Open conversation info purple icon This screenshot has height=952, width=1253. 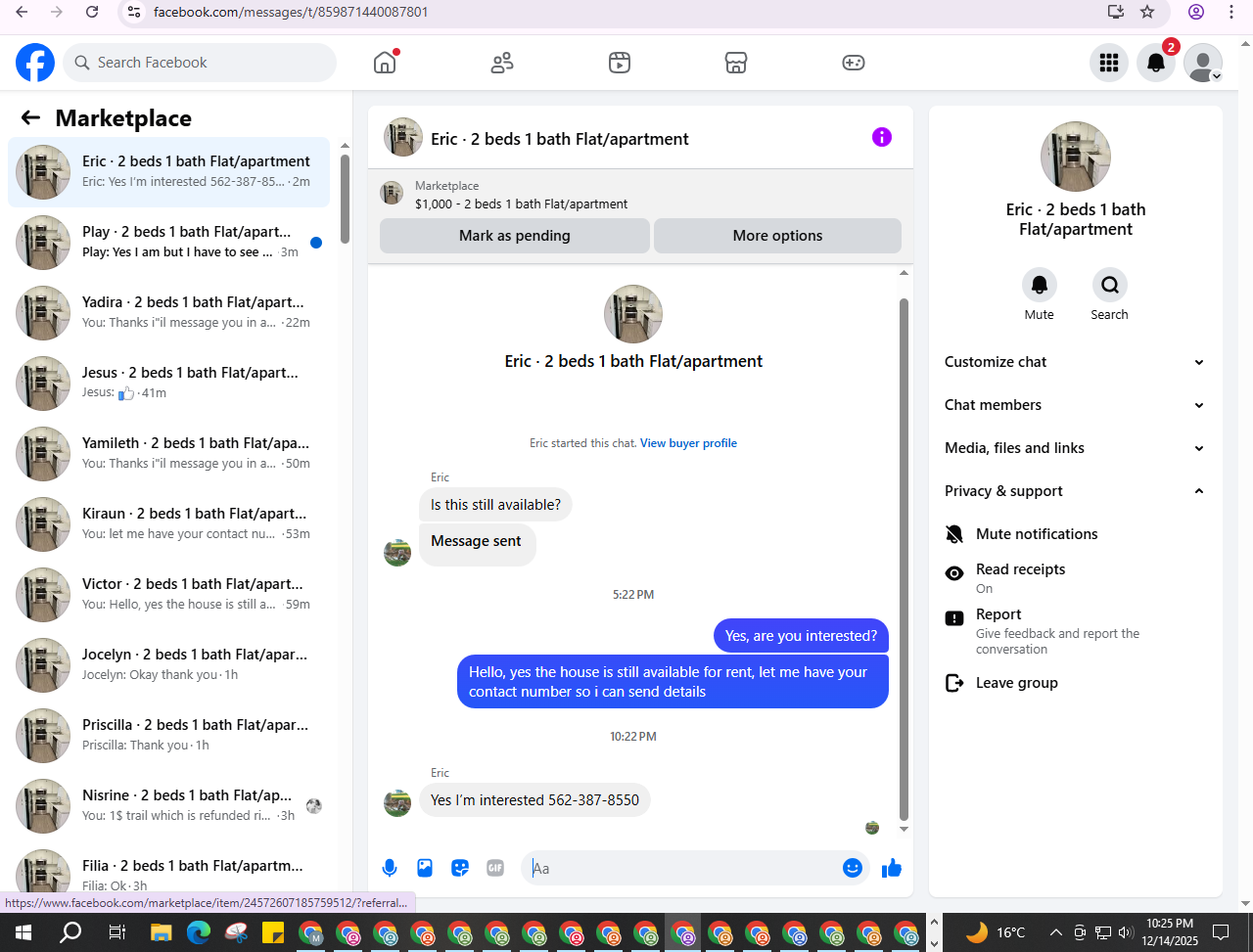coord(882,137)
